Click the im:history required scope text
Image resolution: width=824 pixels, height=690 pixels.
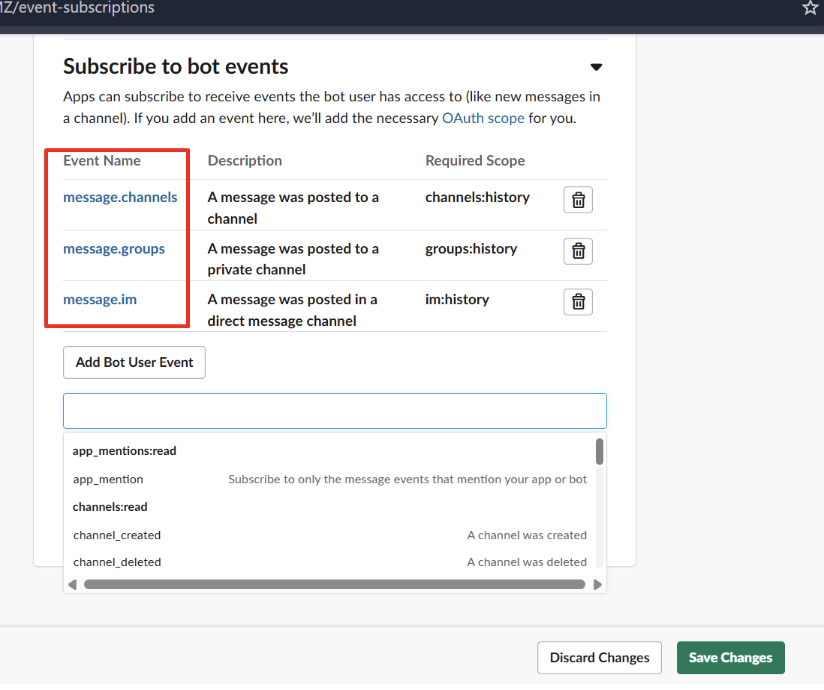[x=457, y=300]
